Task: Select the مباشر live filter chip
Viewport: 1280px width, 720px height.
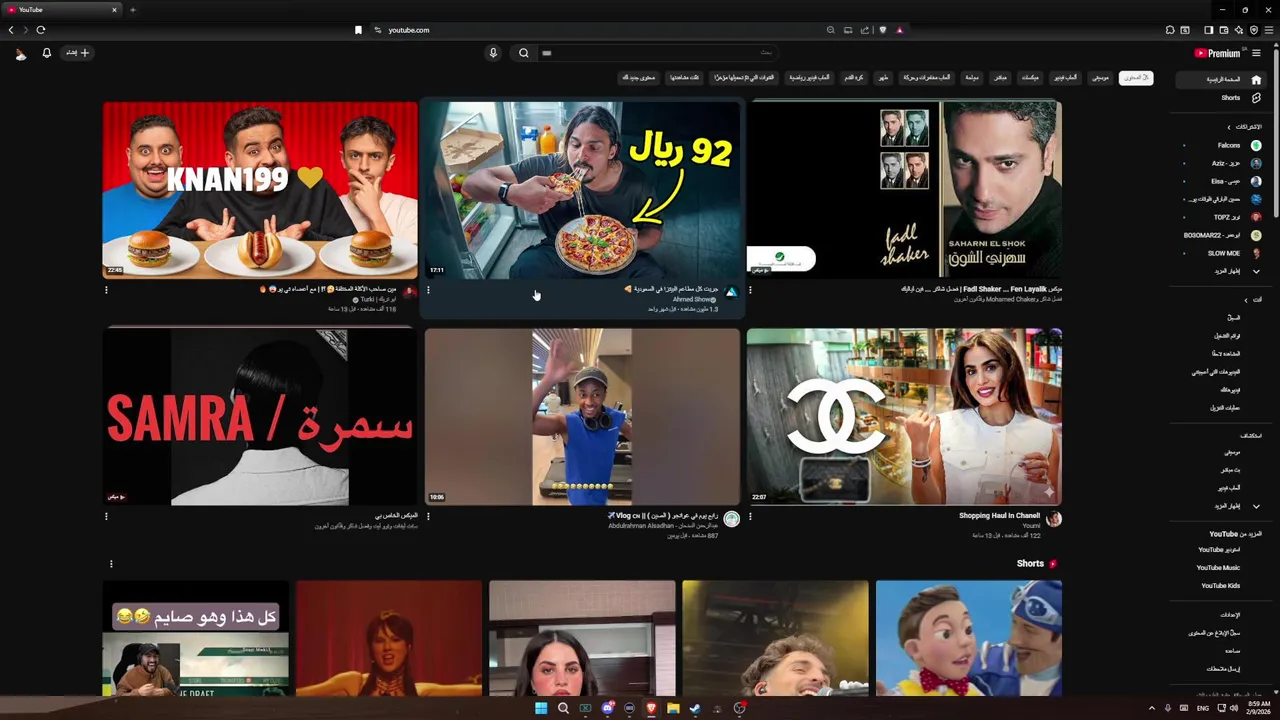Action: [x=1000, y=77]
